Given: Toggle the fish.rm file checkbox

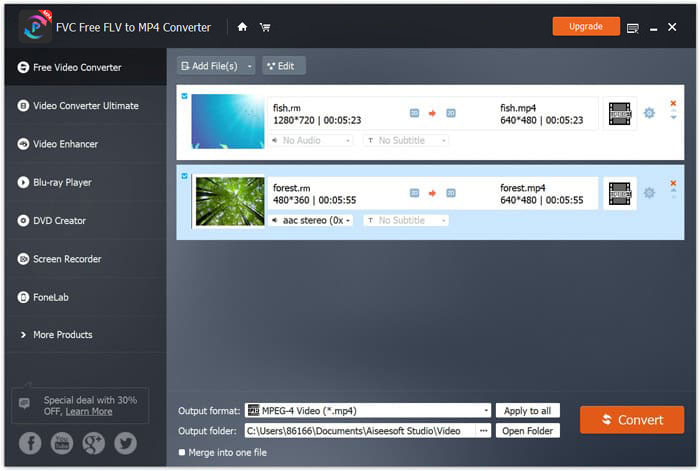Looking at the screenshot, I should tap(184, 96).
